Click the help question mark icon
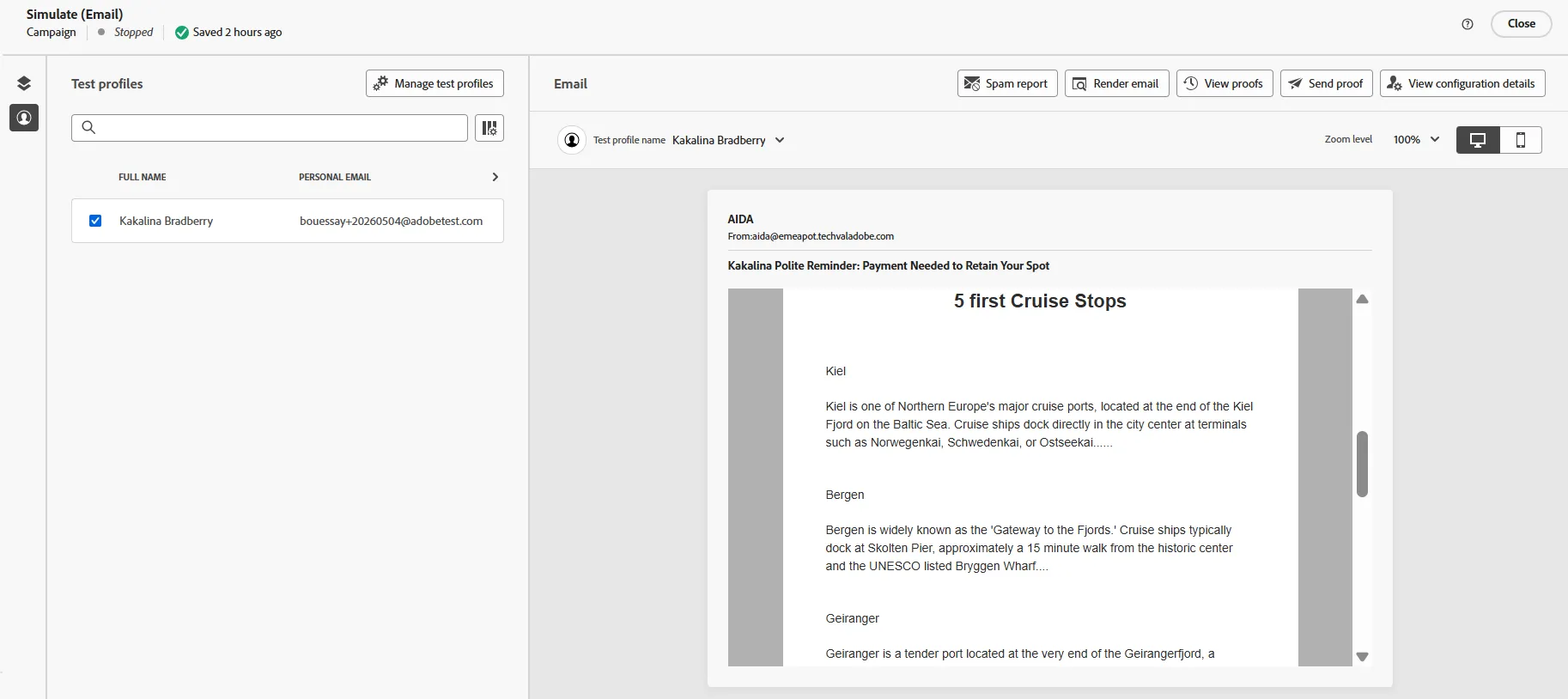 pyautogui.click(x=1468, y=24)
